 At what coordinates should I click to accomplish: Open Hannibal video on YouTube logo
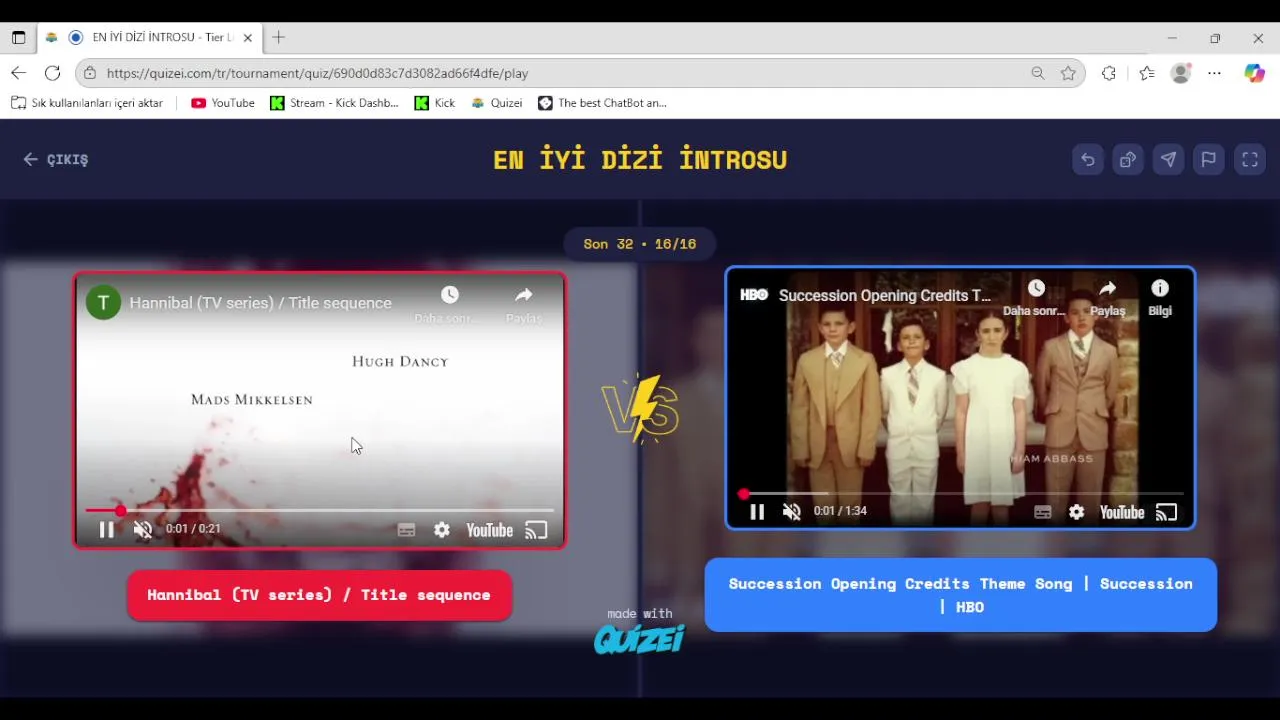(489, 531)
